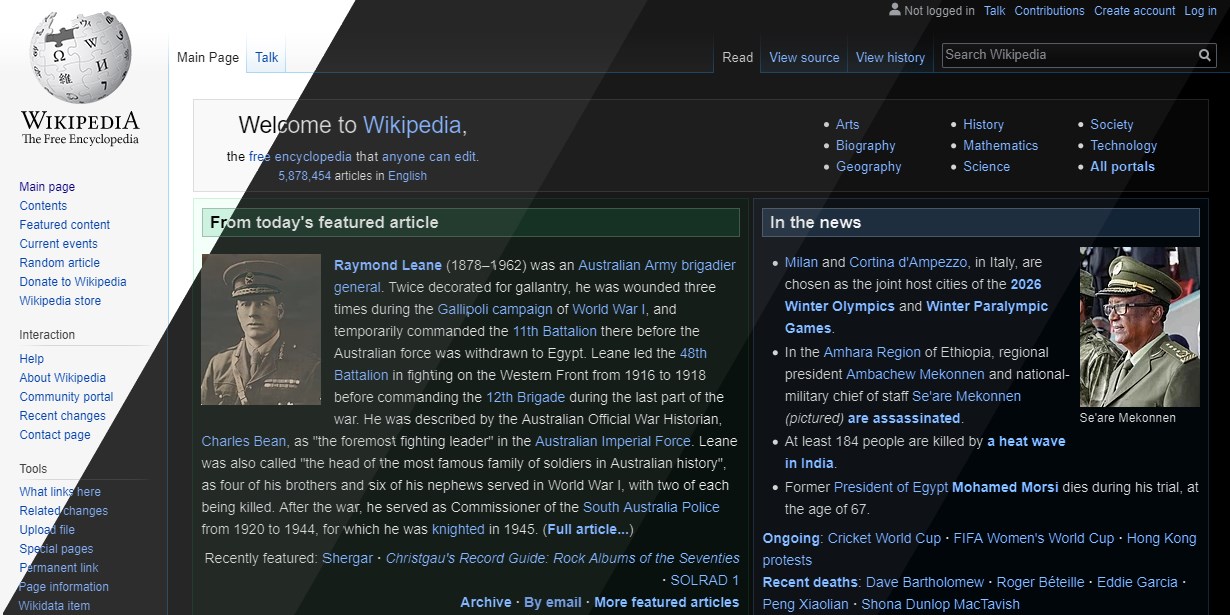Open the Help link in sidebar
The image size is (1230, 615).
tap(32, 359)
